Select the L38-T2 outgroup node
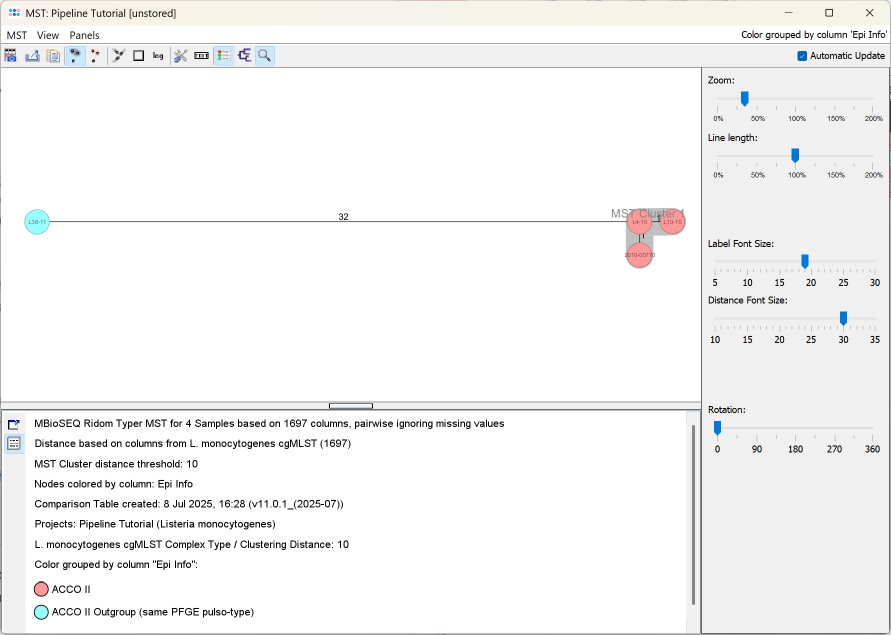 tap(36, 221)
